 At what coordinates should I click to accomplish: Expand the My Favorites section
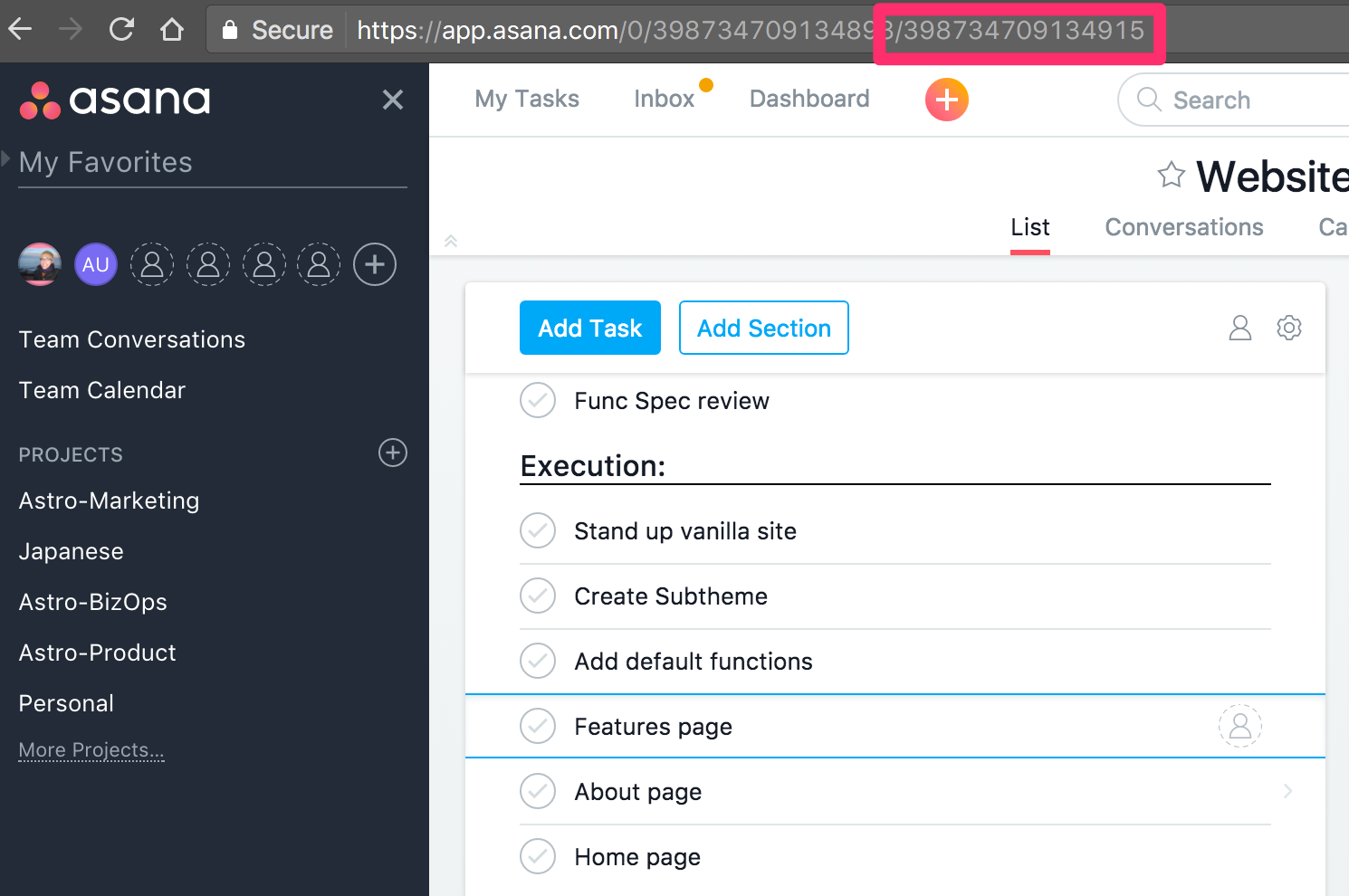[7, 159]
